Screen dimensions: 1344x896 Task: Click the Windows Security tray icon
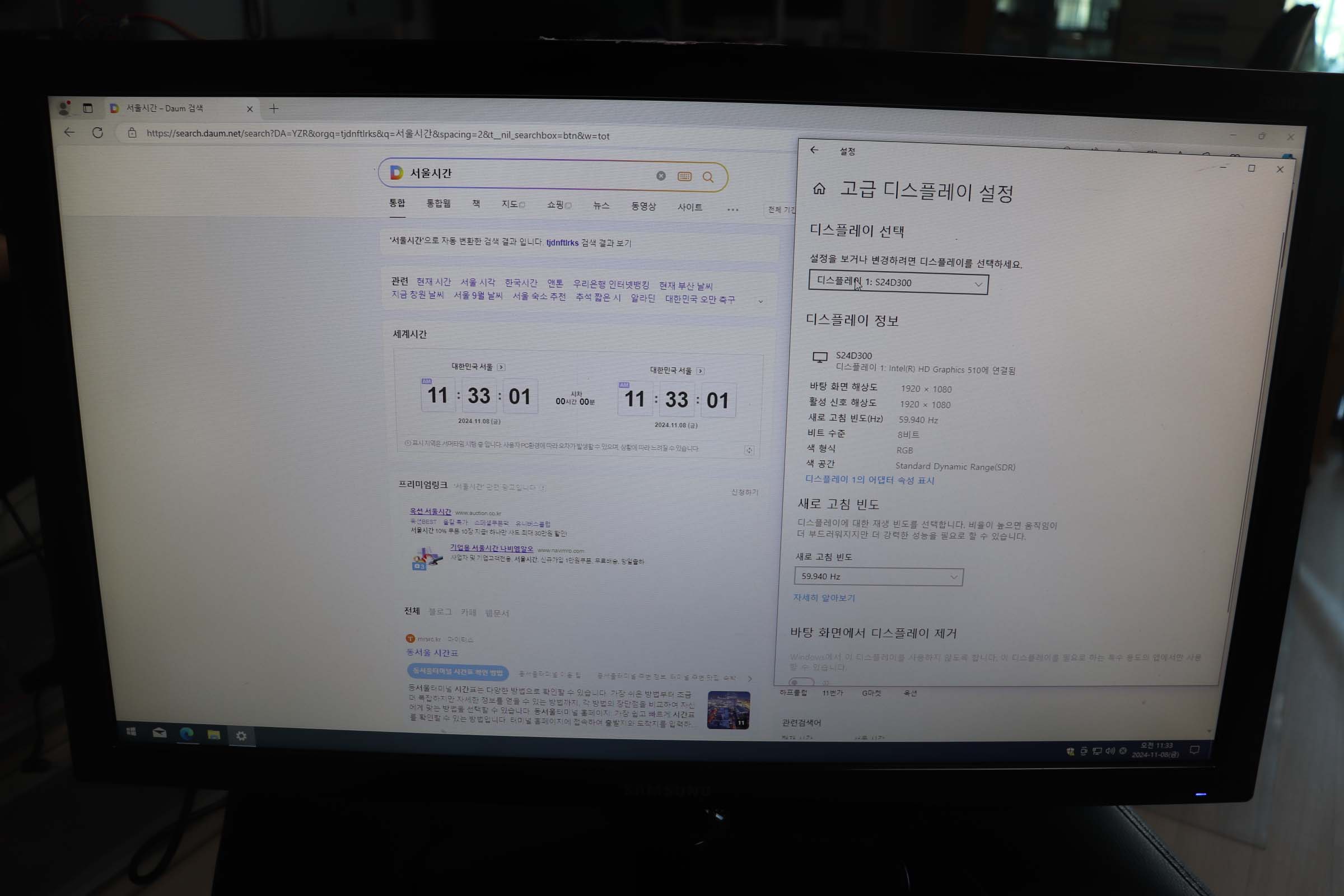coord(1070,752)
